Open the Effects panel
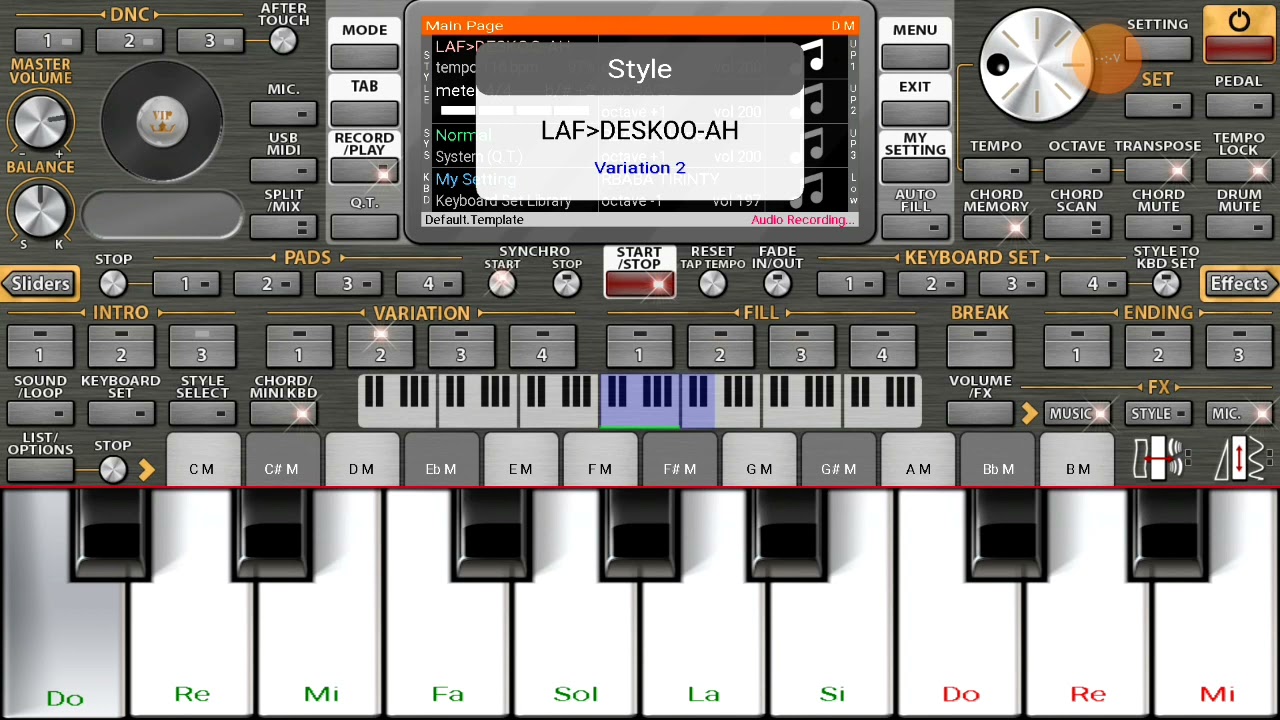Image resolution: width=1280 pixels, height=720 pixels. (x=1240, y=284)
